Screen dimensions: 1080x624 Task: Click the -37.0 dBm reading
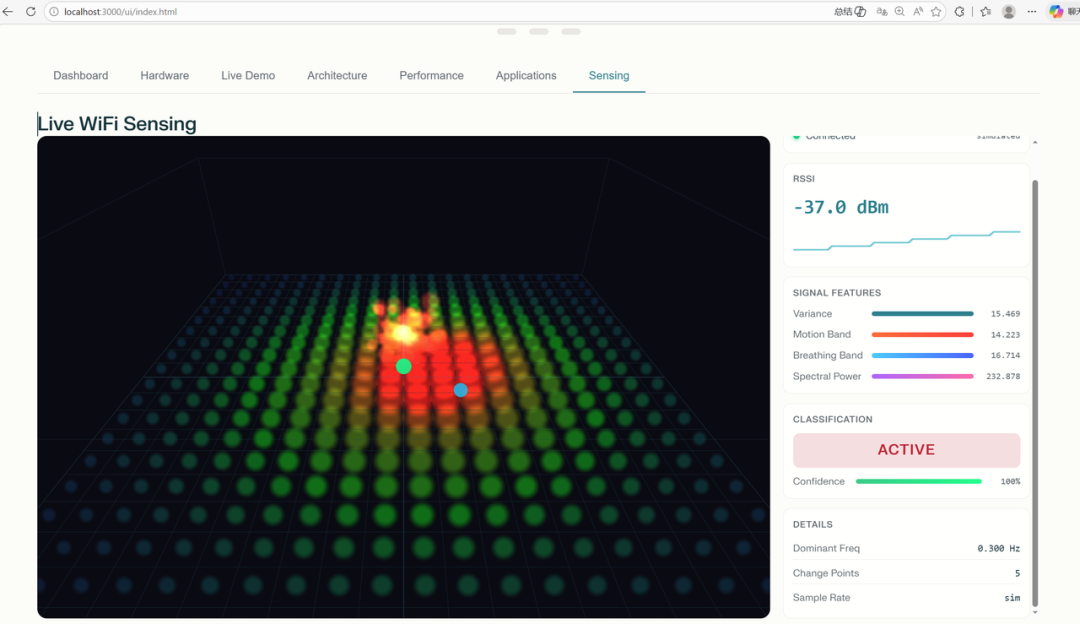pos(841,207)
